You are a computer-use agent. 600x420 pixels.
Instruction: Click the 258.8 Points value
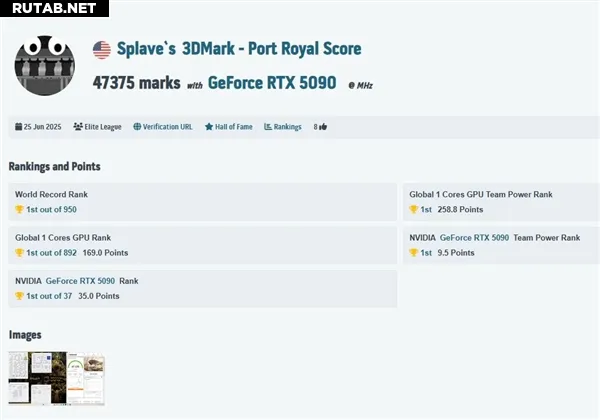click(460, 209)
